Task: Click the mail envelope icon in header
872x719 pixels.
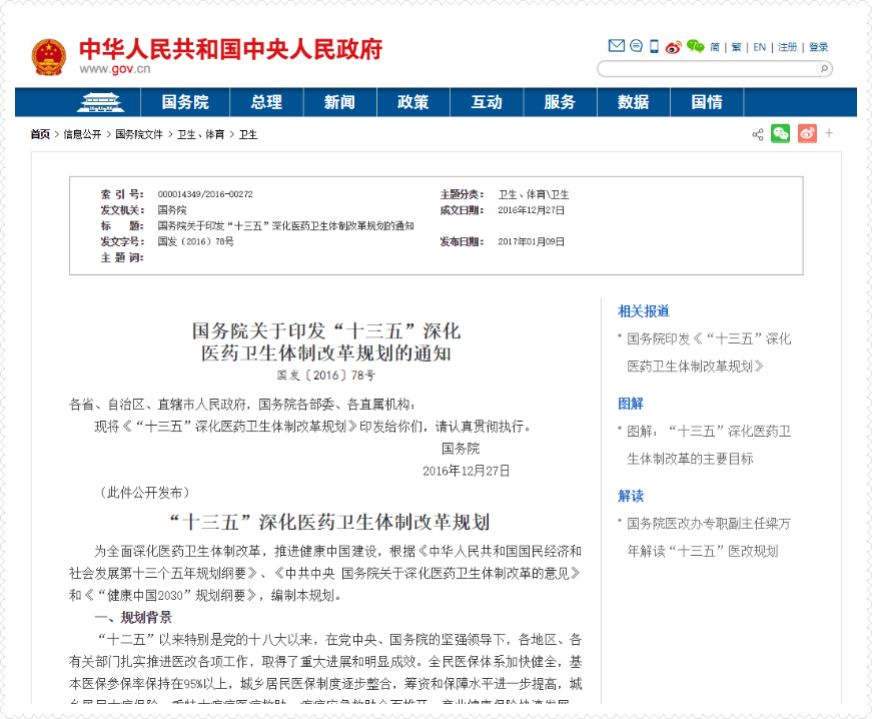Action: pos(616,46)
